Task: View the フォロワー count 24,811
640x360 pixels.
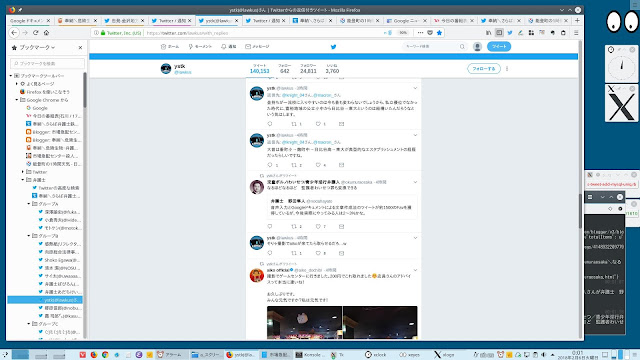Action: (308, 69)
